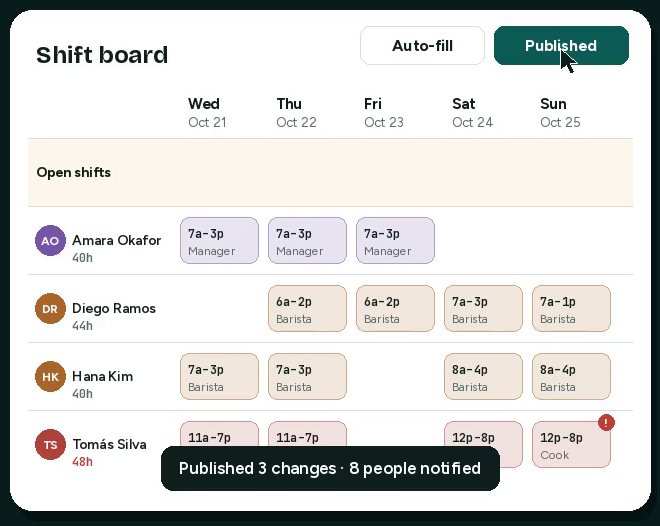Open Amara Okafor's Friday Manager shift
This screenshot has width=660, height=526.
(x=395, y=241)
